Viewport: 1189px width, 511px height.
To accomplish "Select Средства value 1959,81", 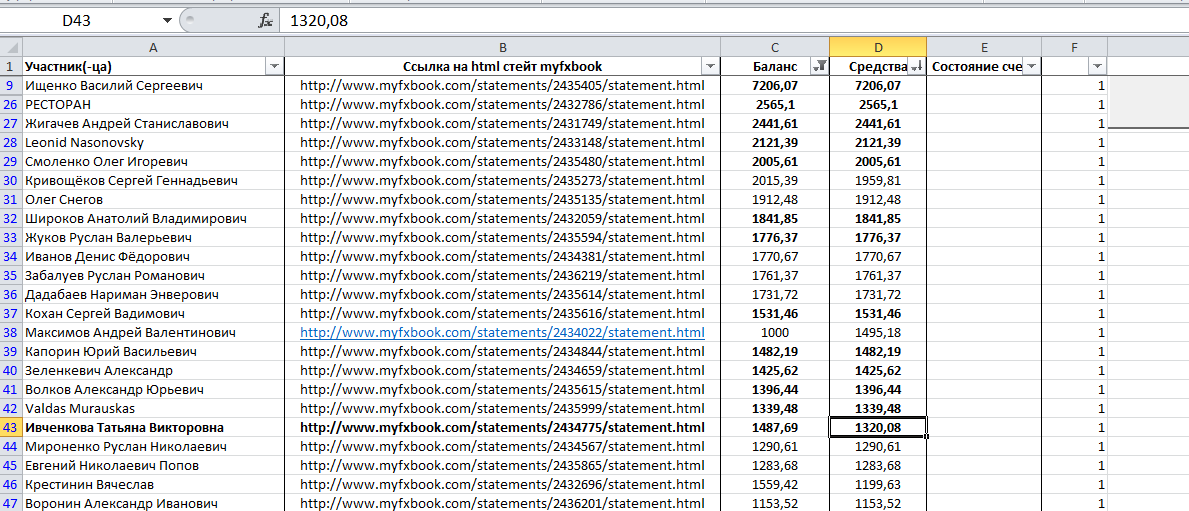I will point(877,180).
